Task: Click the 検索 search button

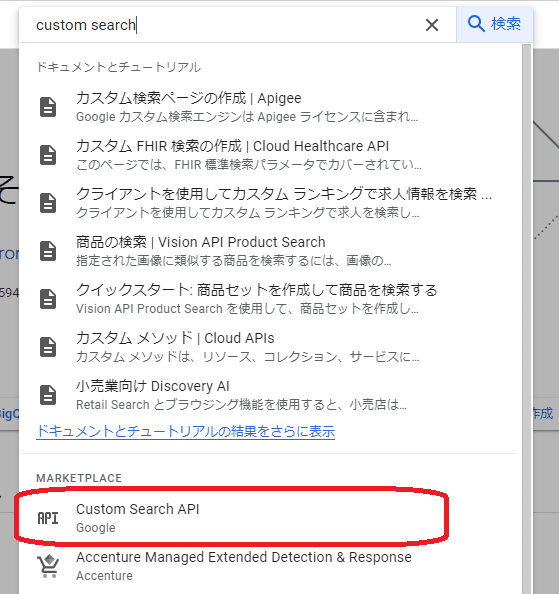Action: coord(495,24)
